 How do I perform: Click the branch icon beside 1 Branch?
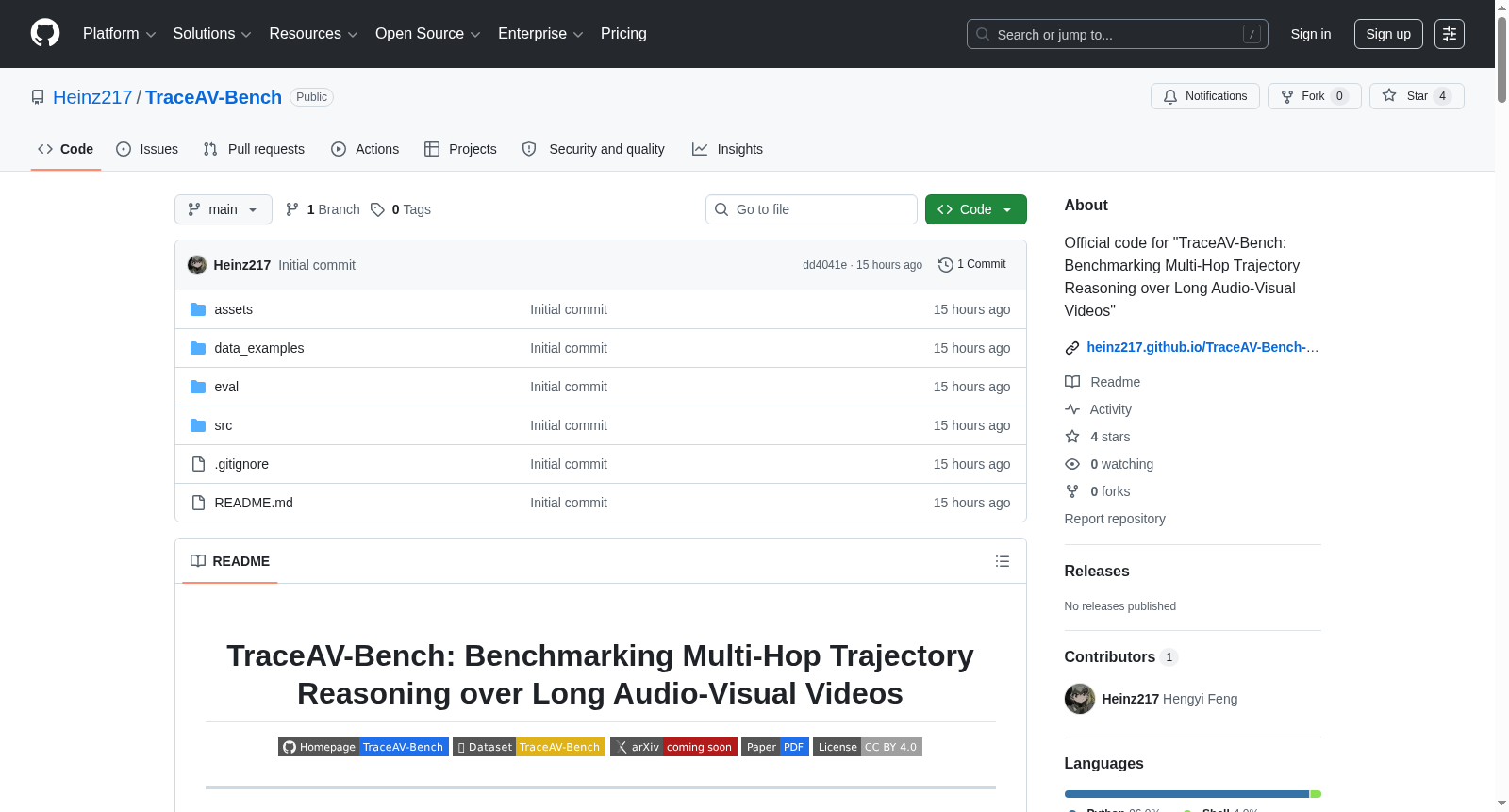click(x=292, y=209)
